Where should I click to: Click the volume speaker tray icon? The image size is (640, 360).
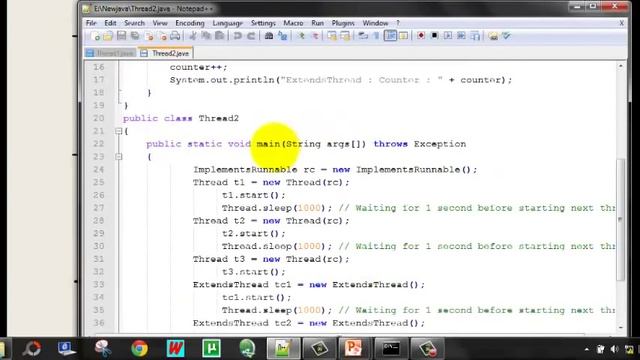pos(615,349)
